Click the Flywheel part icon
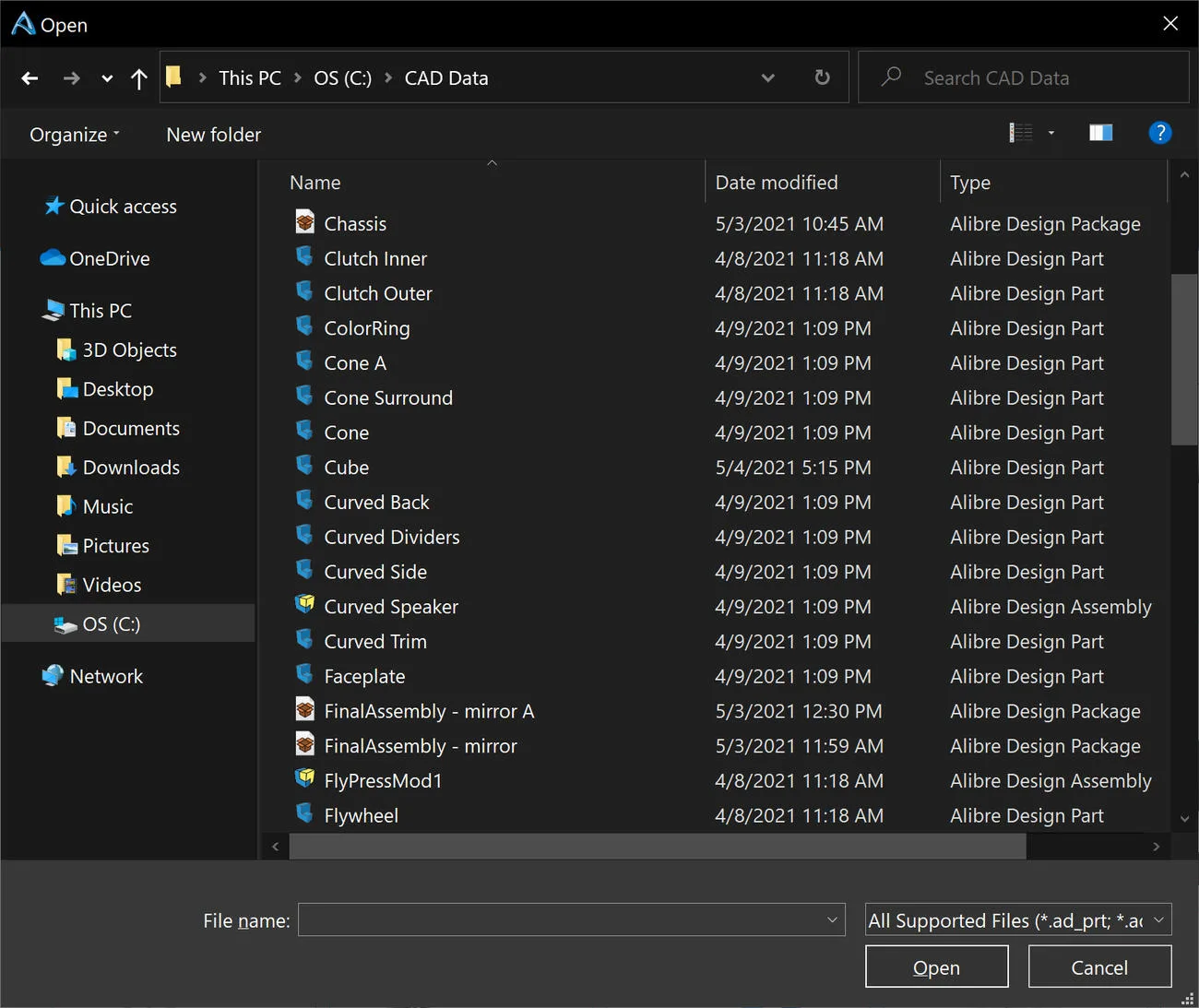Screen dimensions: 1199x1008 coord(304,813)
